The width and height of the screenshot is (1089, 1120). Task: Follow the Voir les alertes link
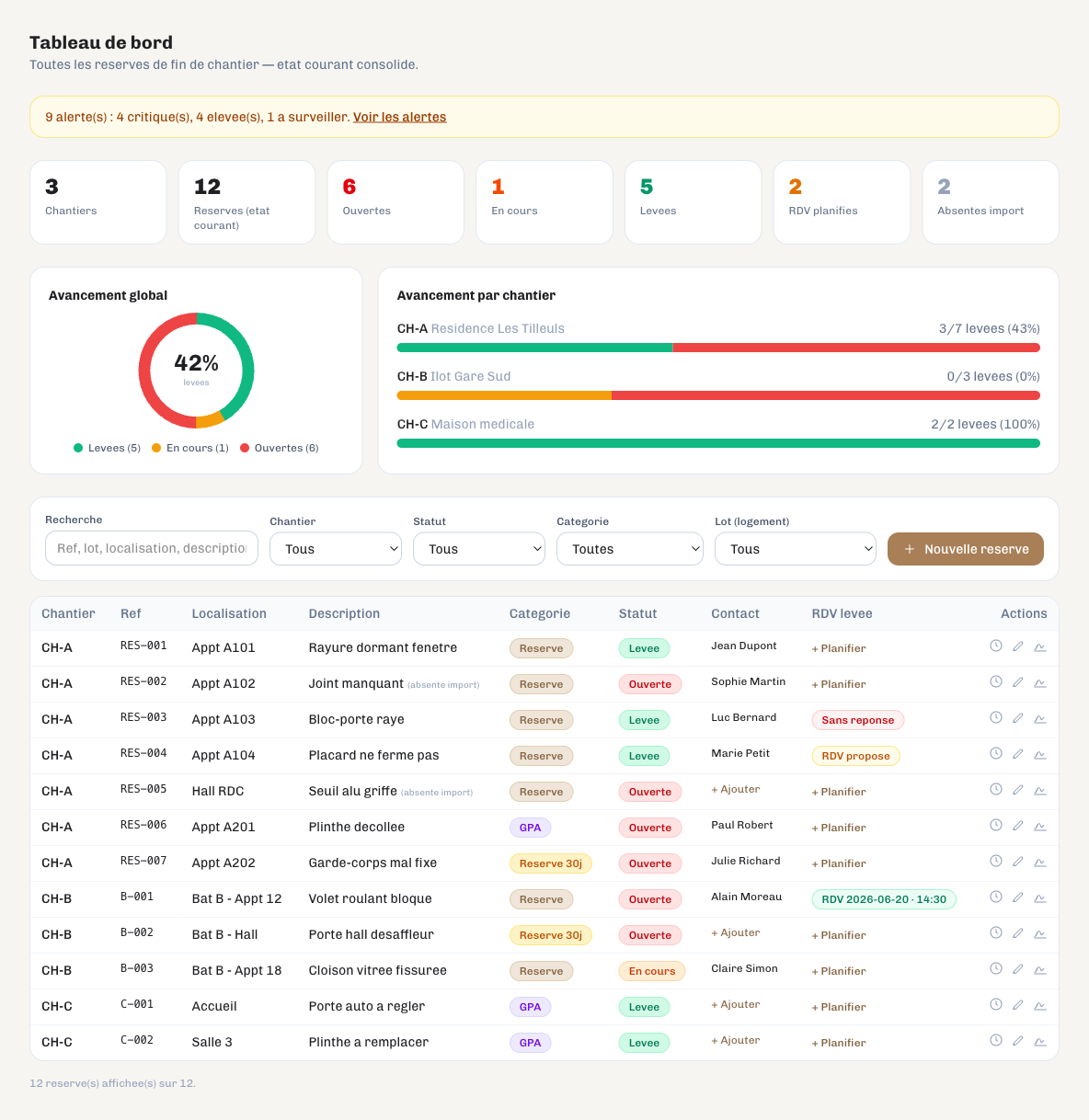(400, 117)
